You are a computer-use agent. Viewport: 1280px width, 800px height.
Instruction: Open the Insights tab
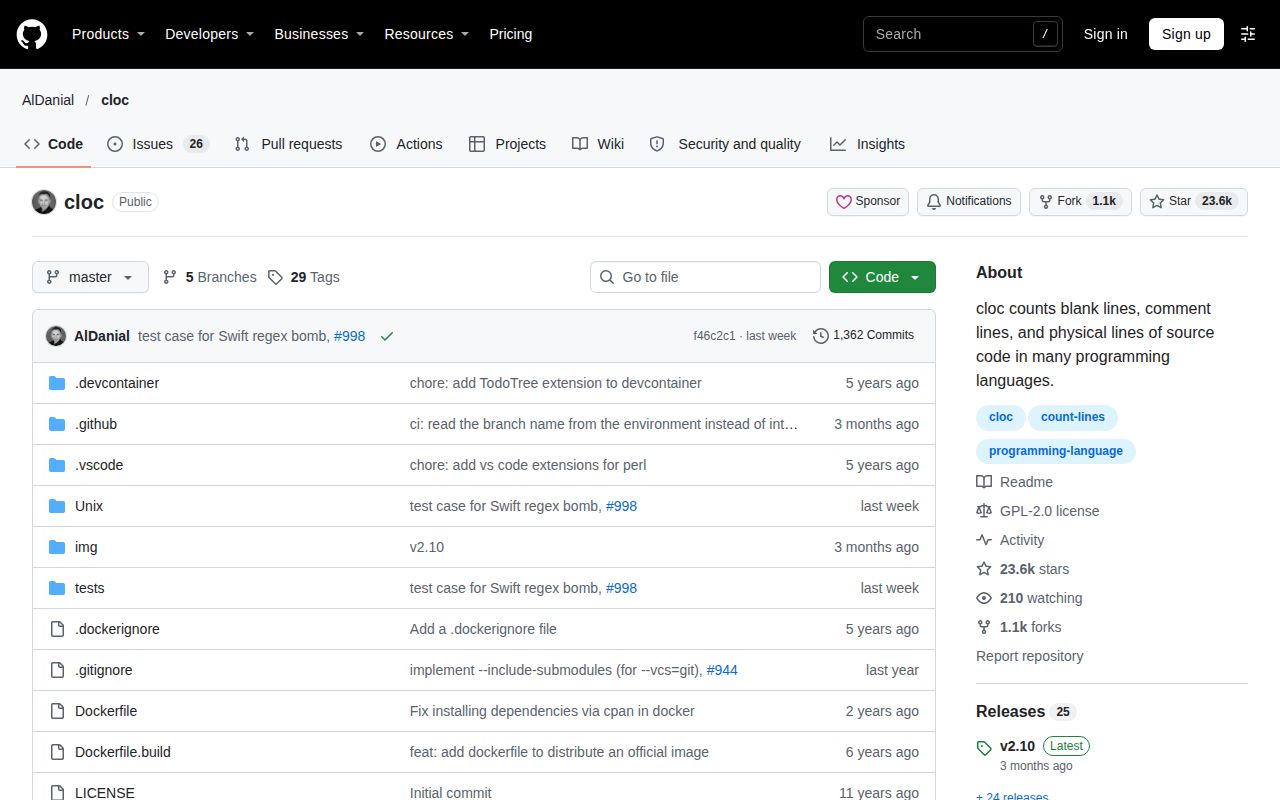(x=867, y=144)
